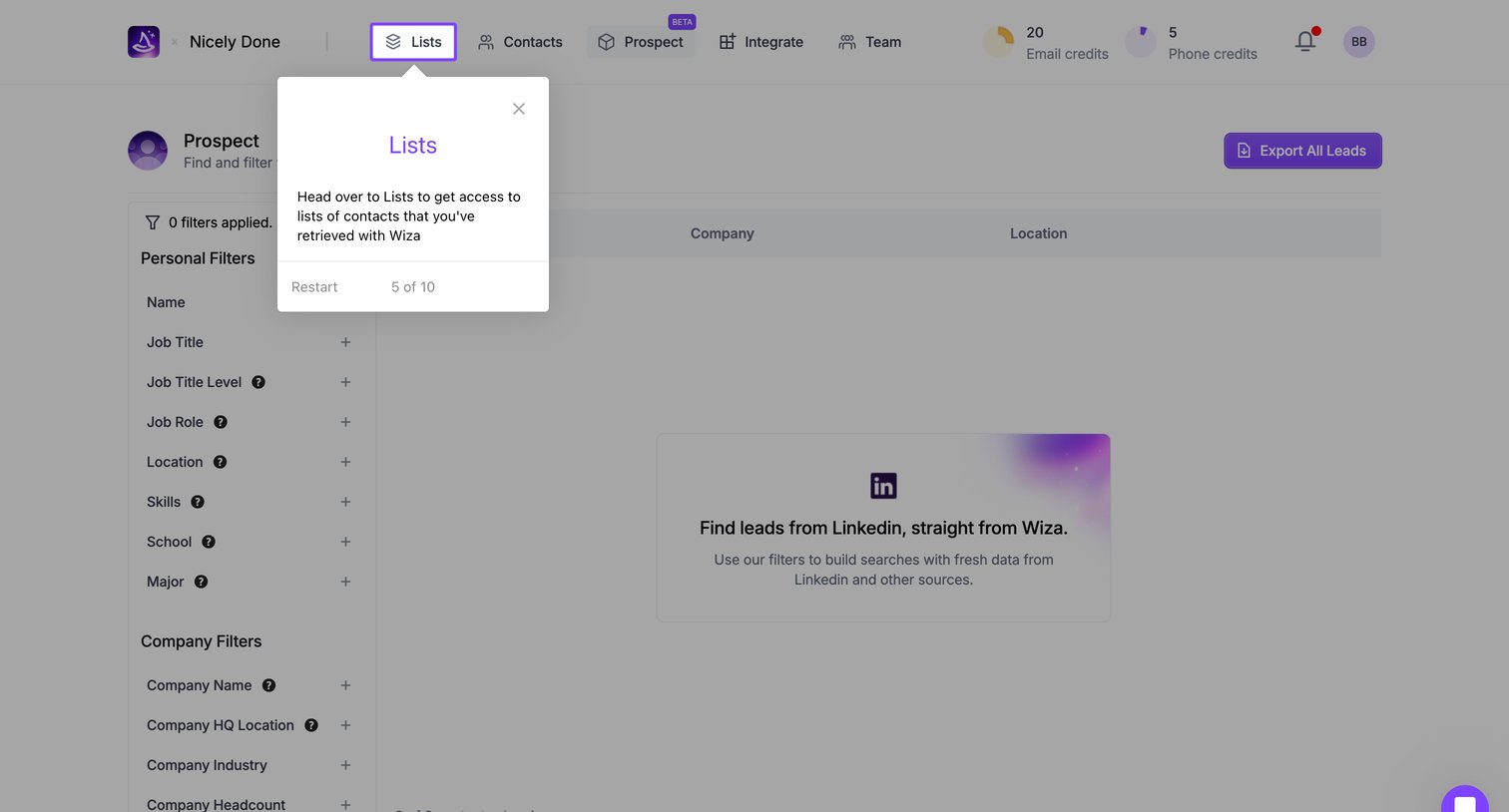This screenshot has height=812, width=1509.
Task: Open the Integrate tab
Action: (x=761, y=42)
